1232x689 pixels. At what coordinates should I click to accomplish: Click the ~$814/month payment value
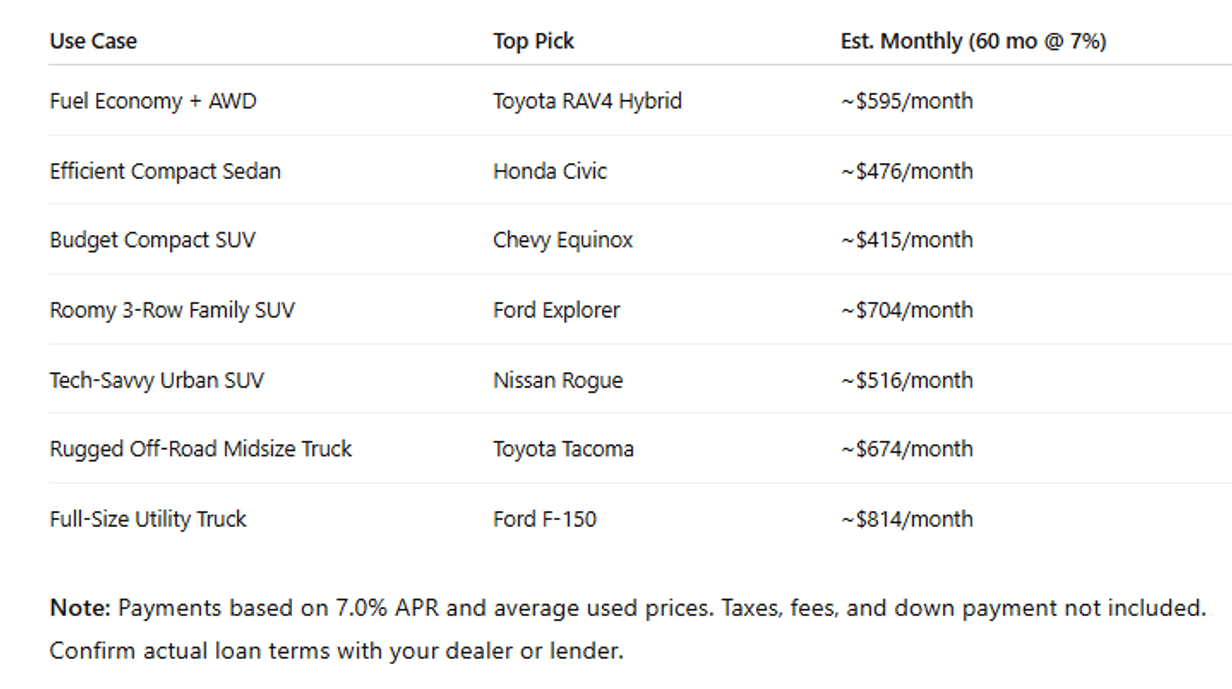(x=906, y=519)
